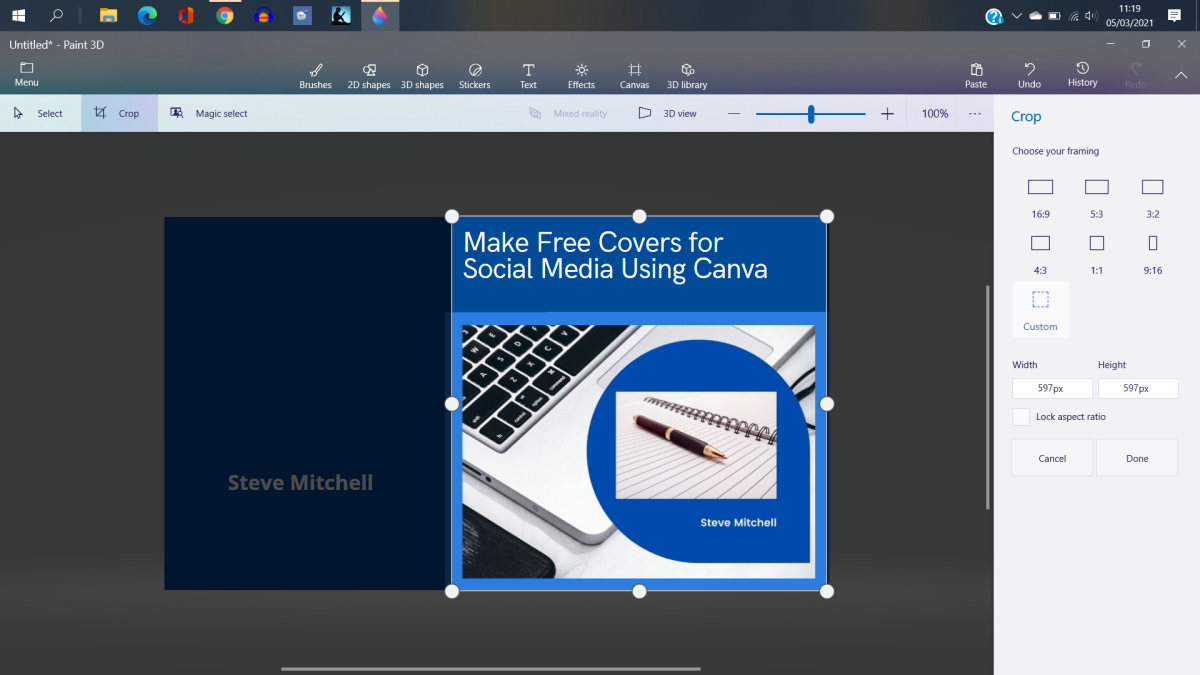1200x675 pixels.
Task: Switch to the Select tab
Action: (x=40, y=113)
